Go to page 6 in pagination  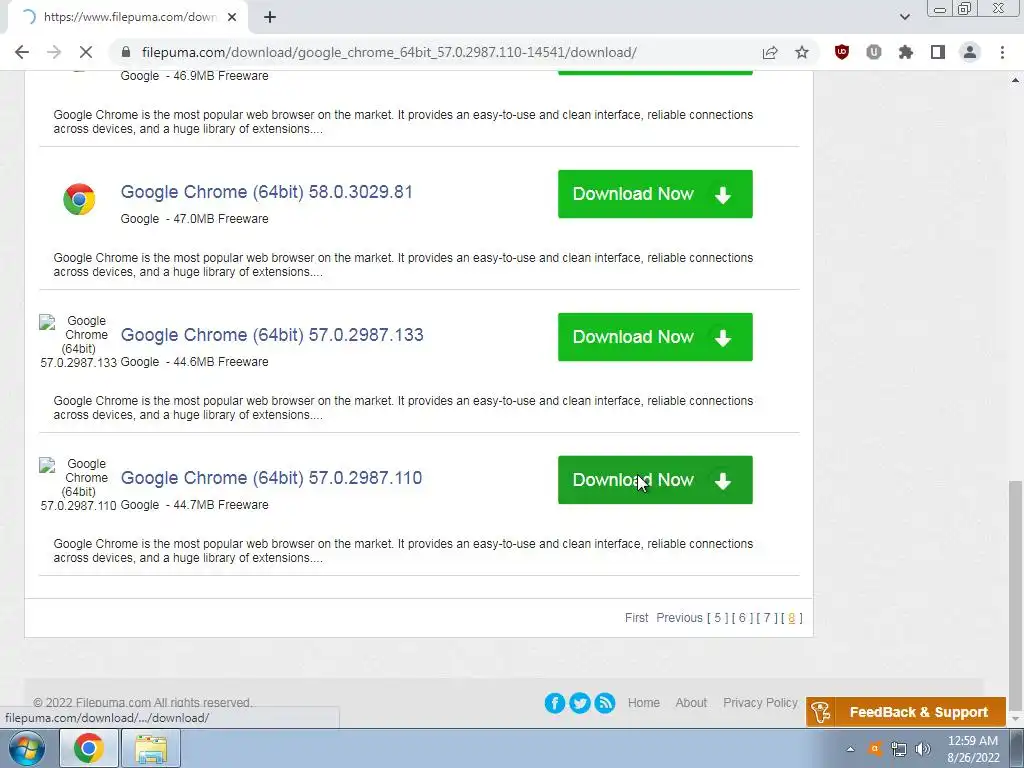coord(742,618)
